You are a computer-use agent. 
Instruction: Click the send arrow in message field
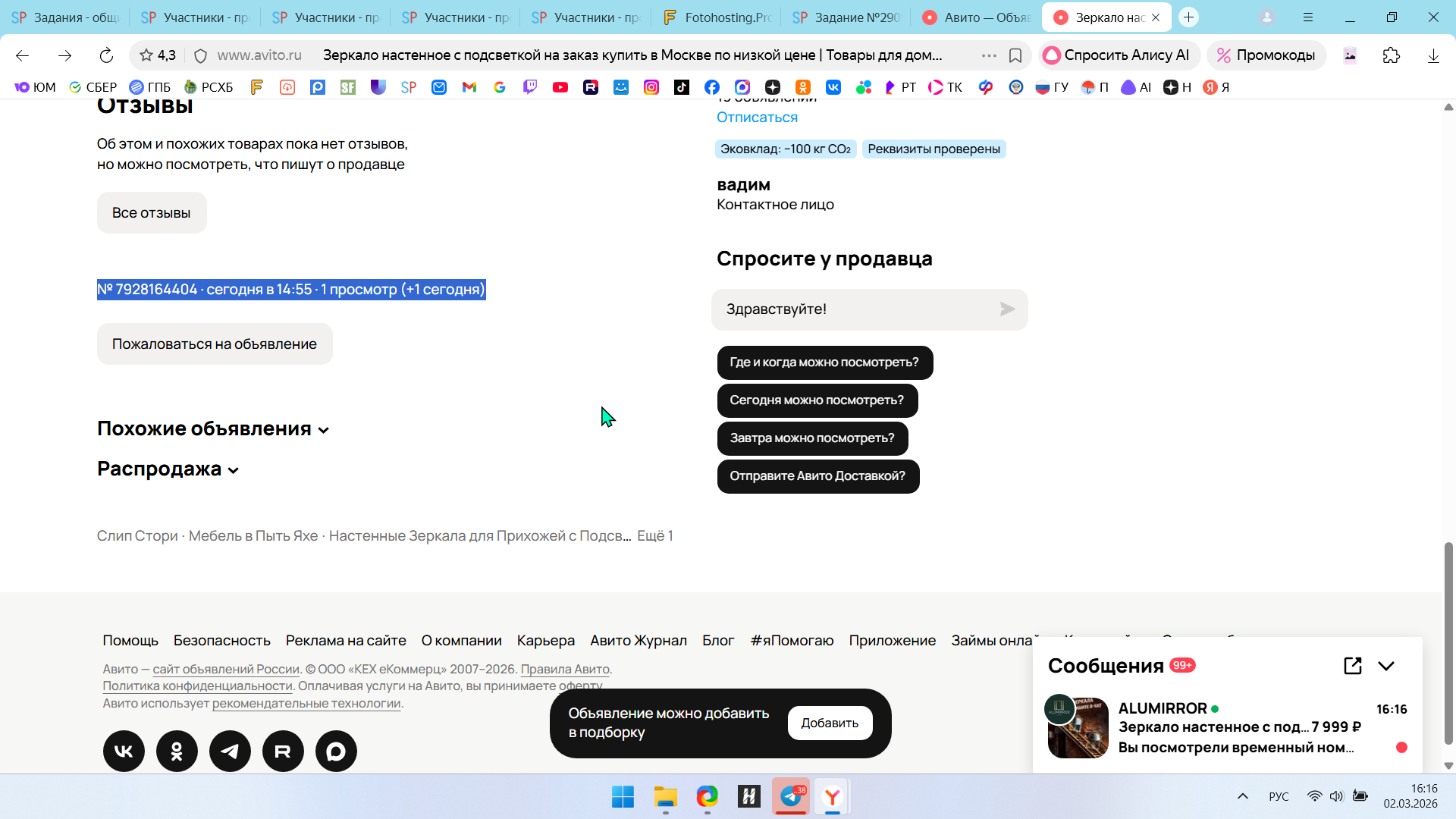pos(1007,309)
